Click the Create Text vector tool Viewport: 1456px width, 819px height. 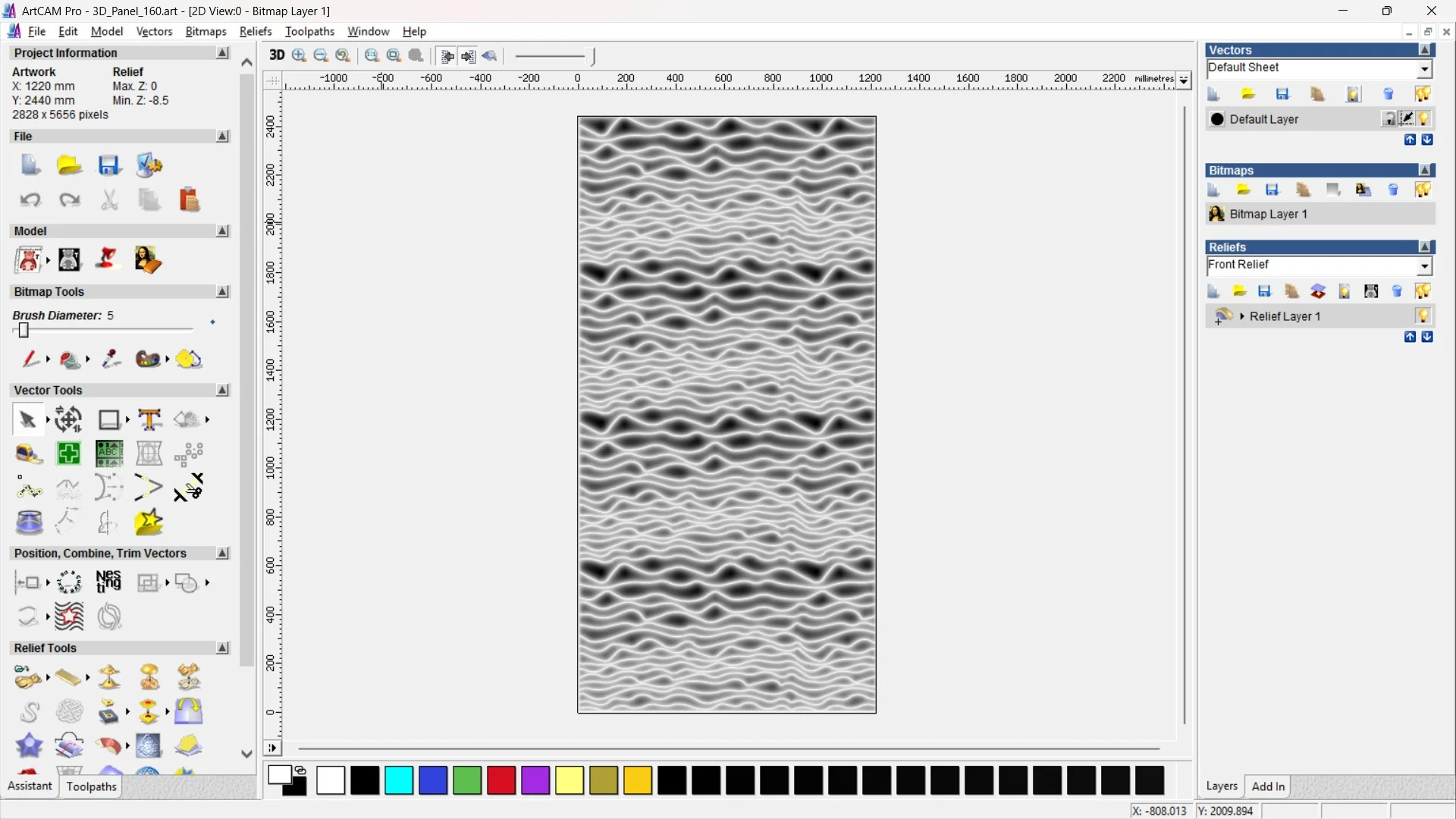click(x=149, y=419)
